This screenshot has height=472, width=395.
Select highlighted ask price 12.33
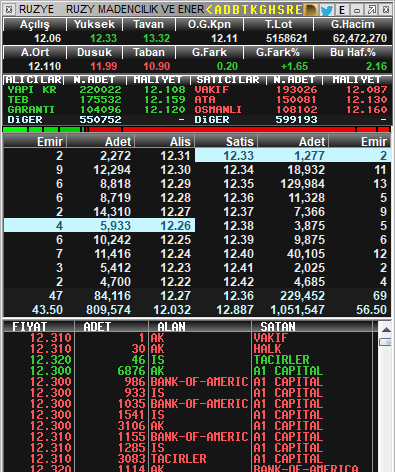239,156
